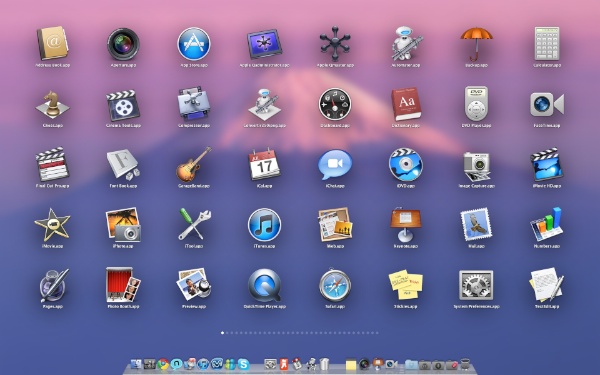Open Final Cut Pro clapperboard icon

click(52, 165)
